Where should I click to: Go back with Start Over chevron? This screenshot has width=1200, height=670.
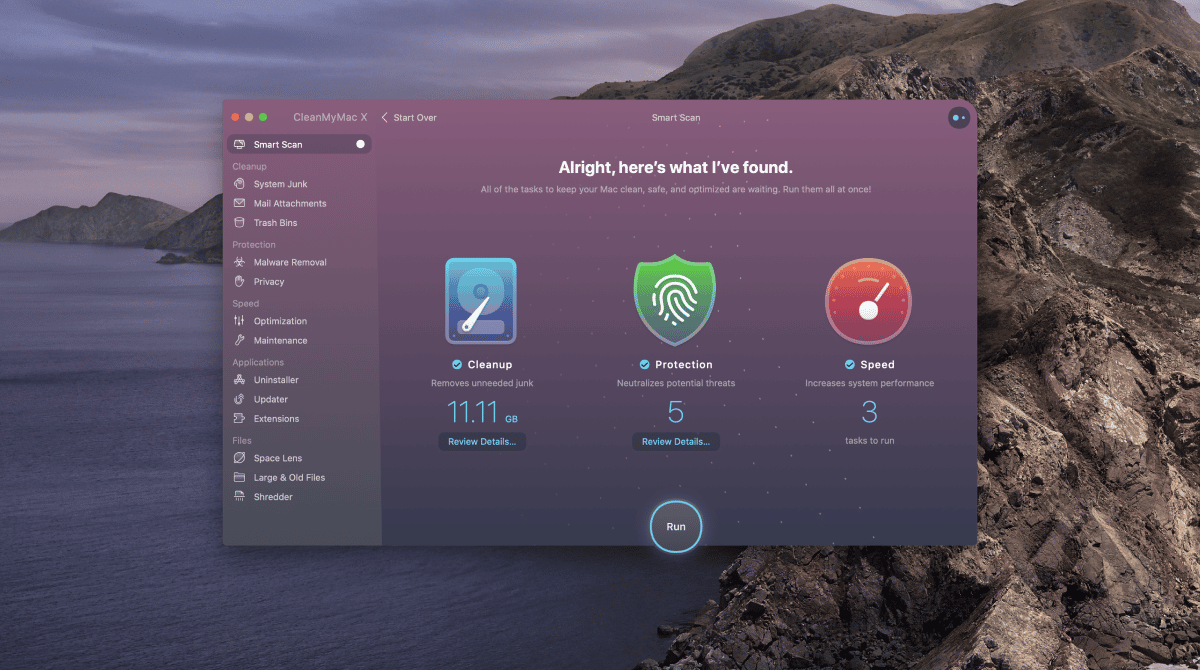tap(385, 118)
